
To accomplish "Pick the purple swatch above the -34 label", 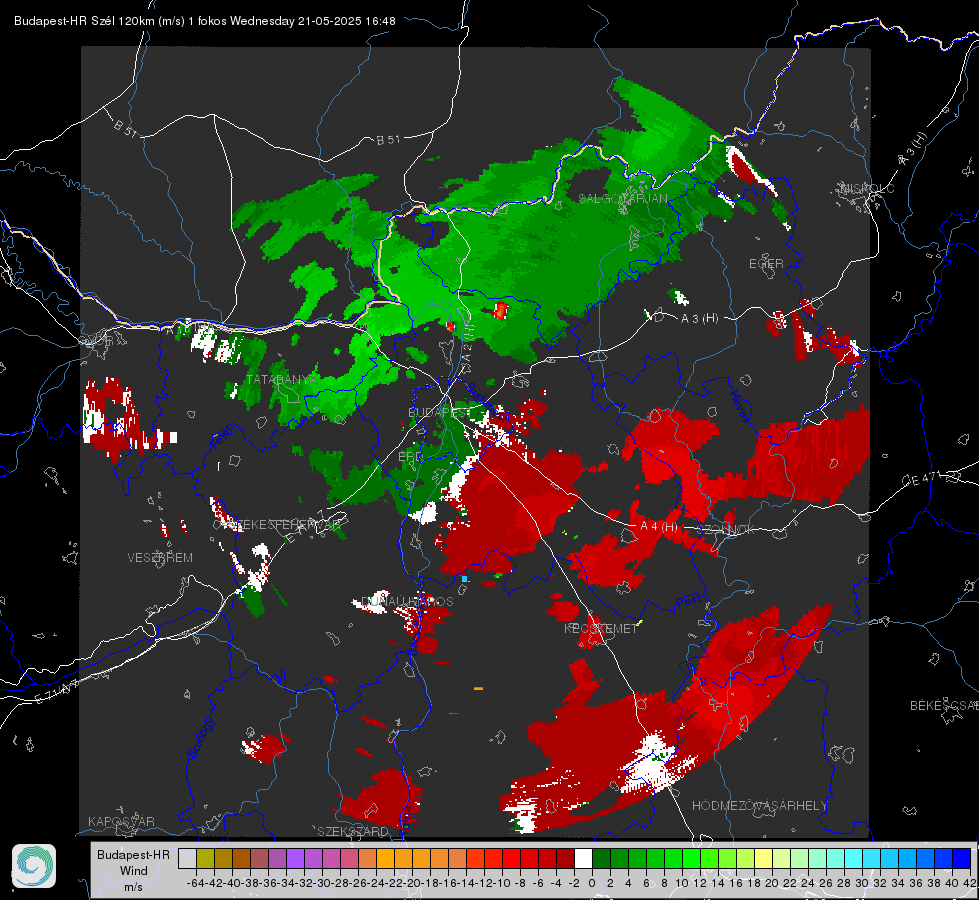I will (295, 859).
